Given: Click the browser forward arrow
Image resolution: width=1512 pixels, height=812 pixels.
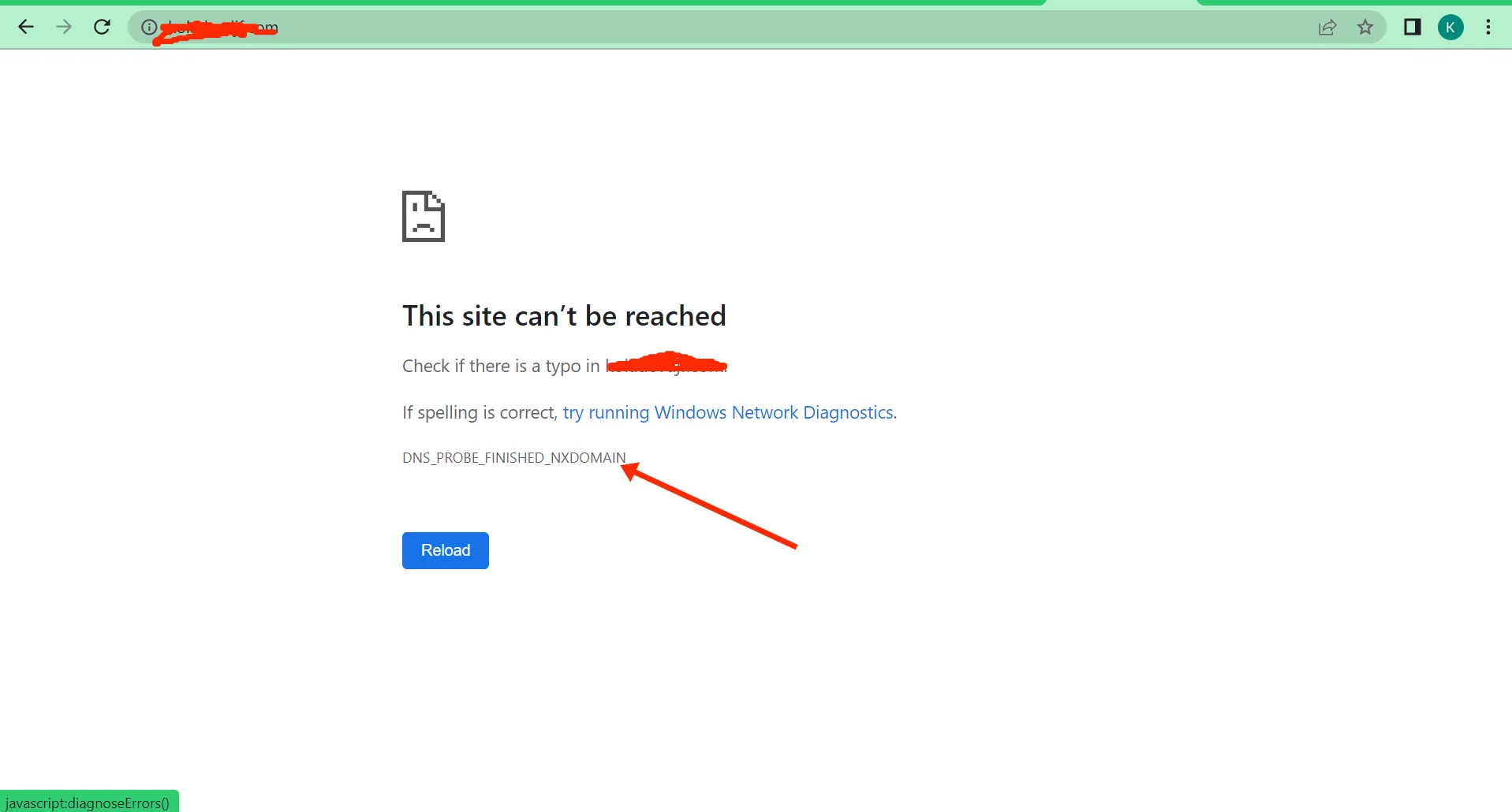Looking at the screenshot, I should click(64, 28).
